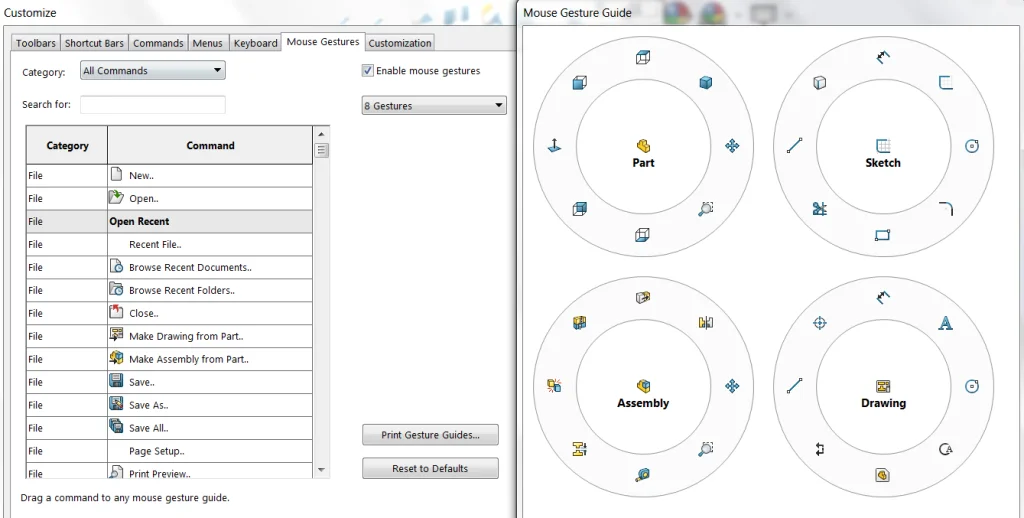Select the Menus tab

208,43
